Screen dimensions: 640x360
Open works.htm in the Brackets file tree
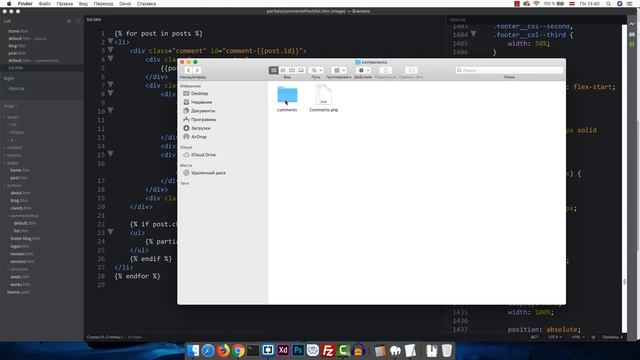(20, 284)
